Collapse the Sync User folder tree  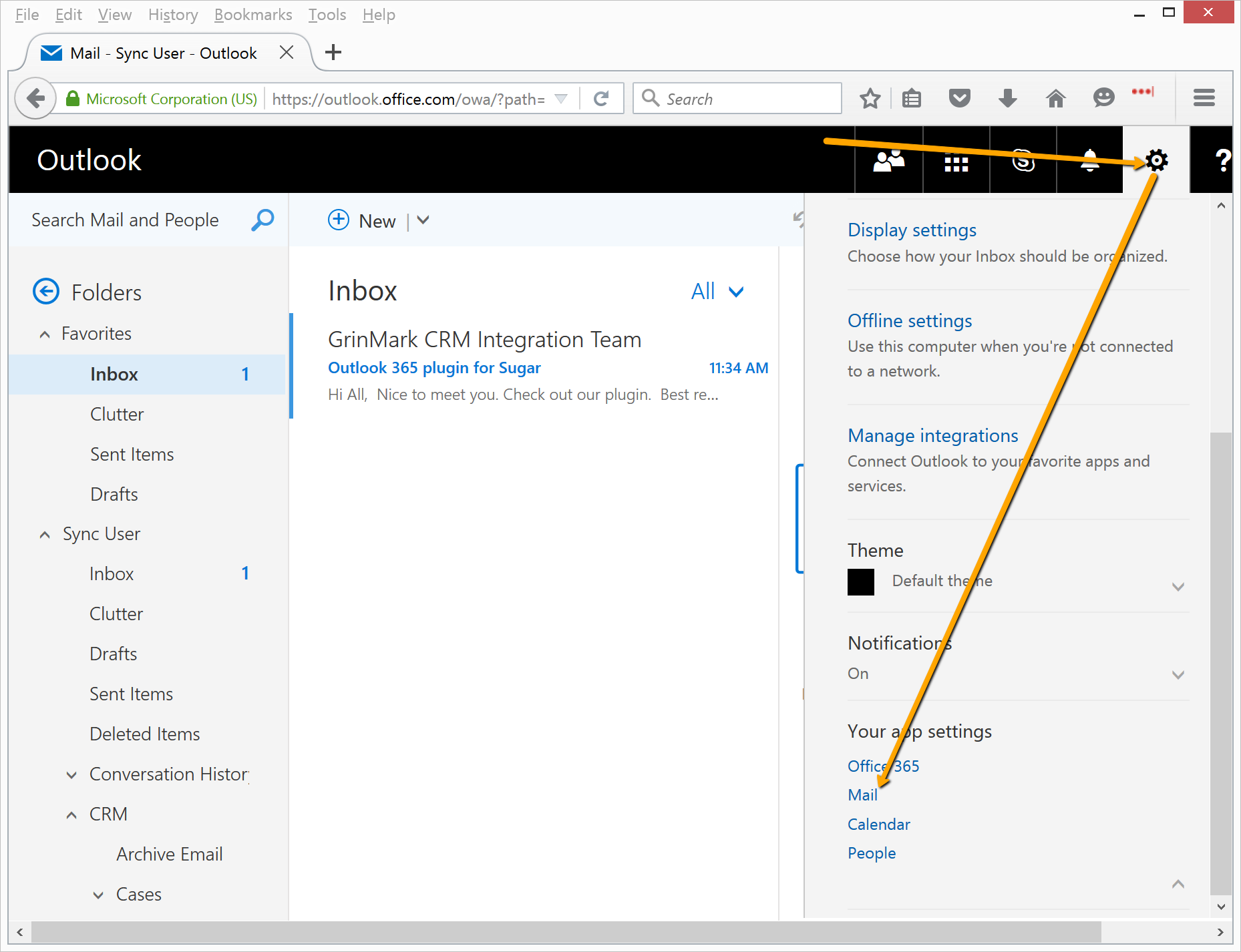[45, 535]
